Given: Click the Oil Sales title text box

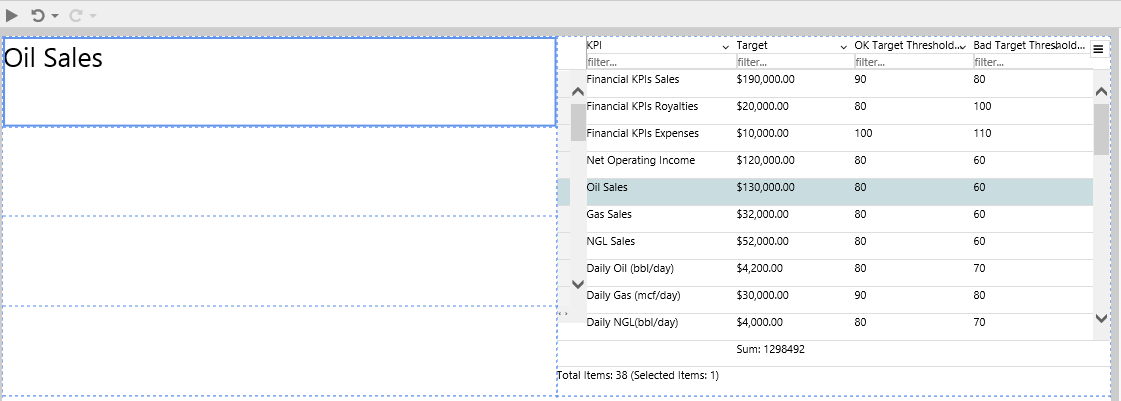Looking at the screenshot, I should 279,82.
